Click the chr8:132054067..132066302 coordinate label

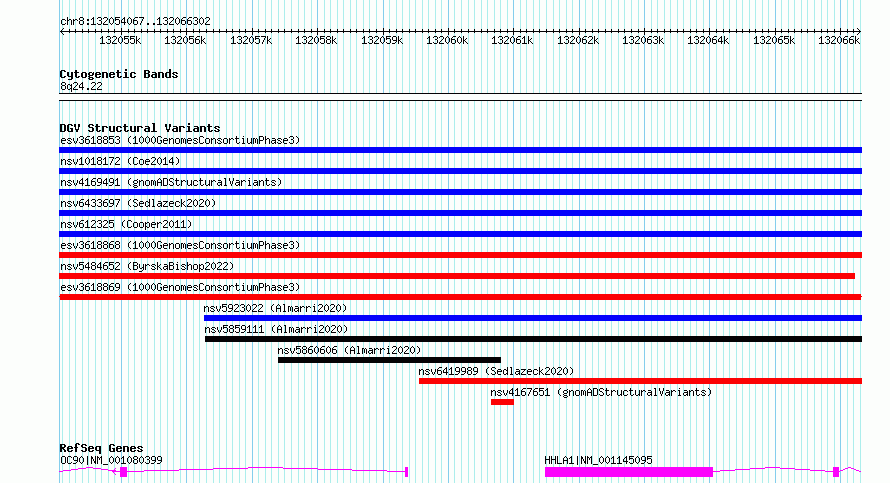tap(135, 21)
